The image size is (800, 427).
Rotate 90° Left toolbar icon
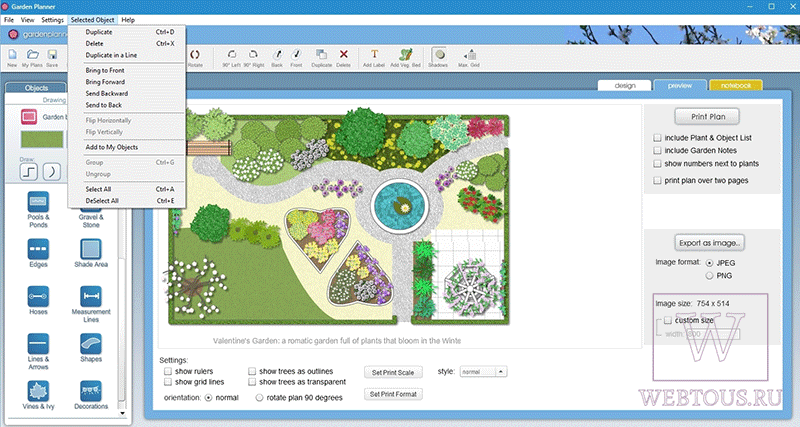pos(232,55)
